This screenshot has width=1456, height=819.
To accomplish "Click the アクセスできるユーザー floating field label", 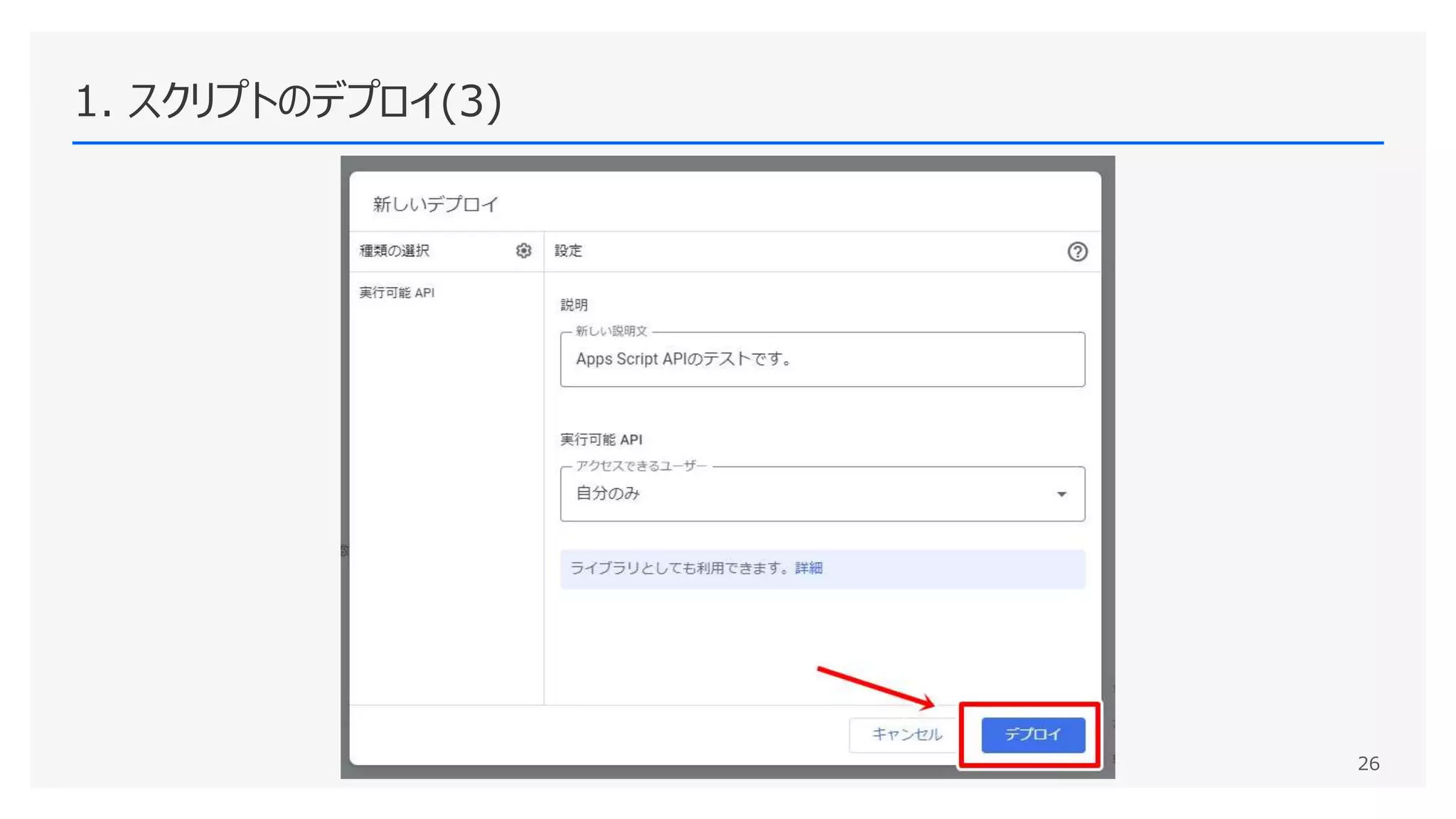I will pos(641,466).
